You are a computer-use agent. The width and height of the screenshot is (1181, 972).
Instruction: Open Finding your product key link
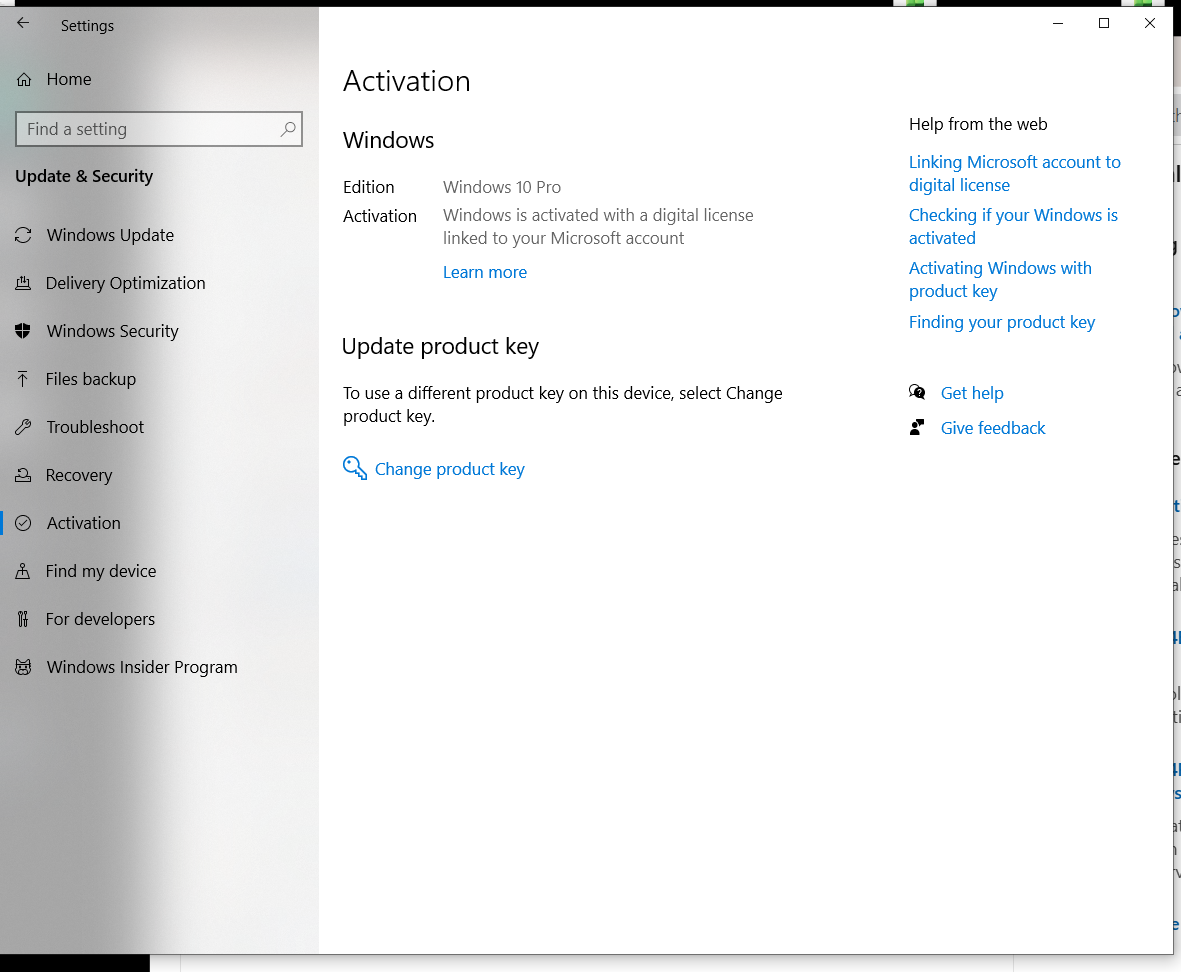point(1002,322)
